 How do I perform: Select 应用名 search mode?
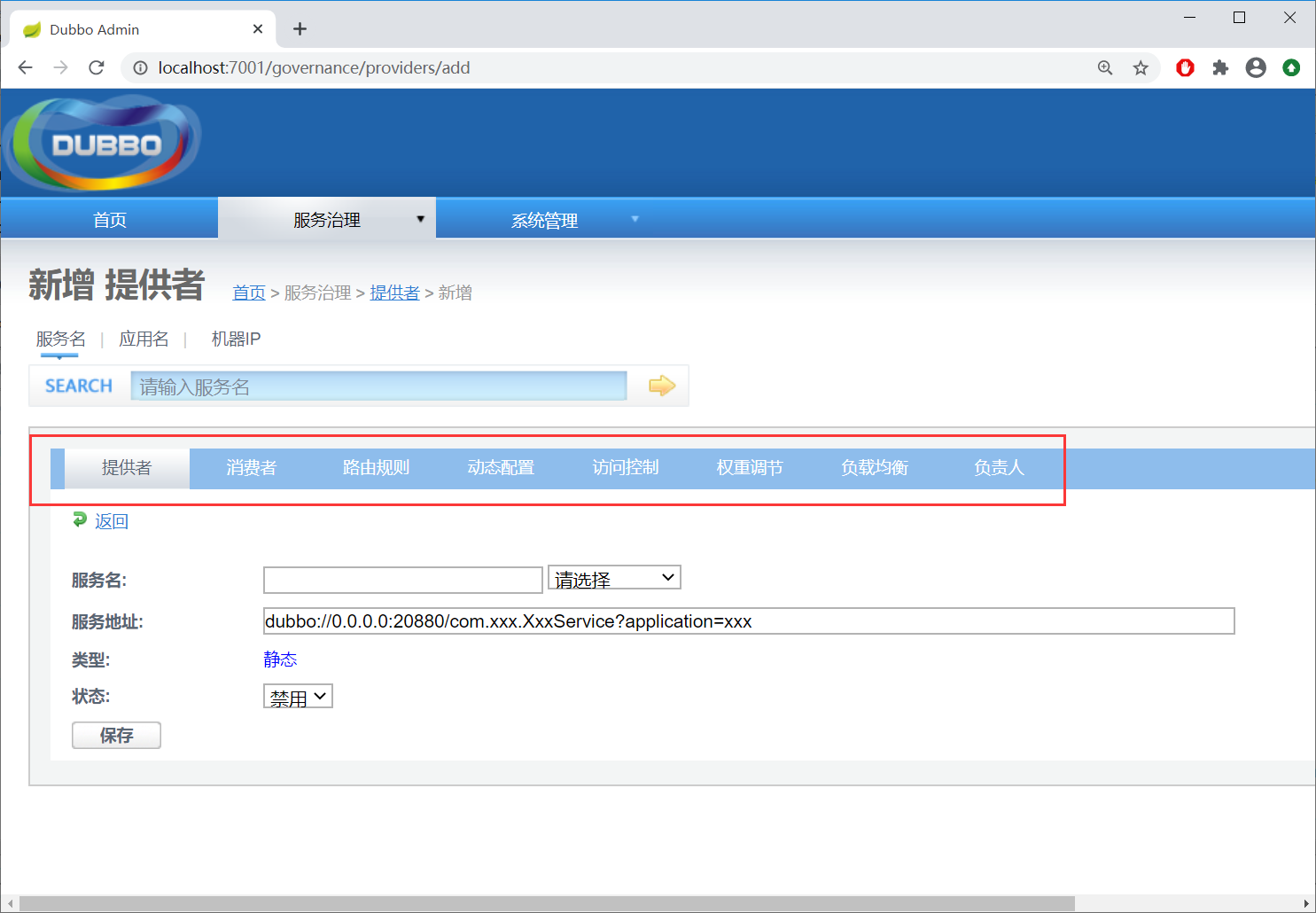click(144, 339)
